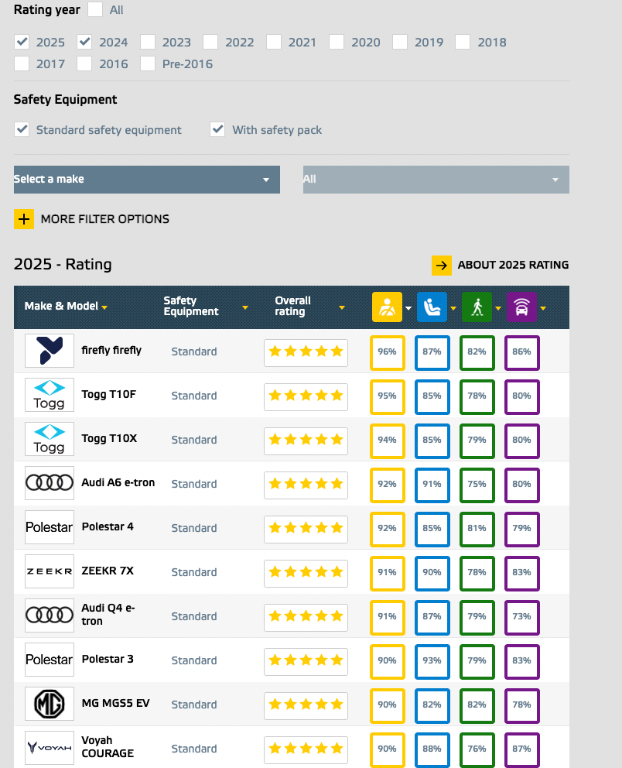Open the ZEEKR logo in the 7X row

49,571
